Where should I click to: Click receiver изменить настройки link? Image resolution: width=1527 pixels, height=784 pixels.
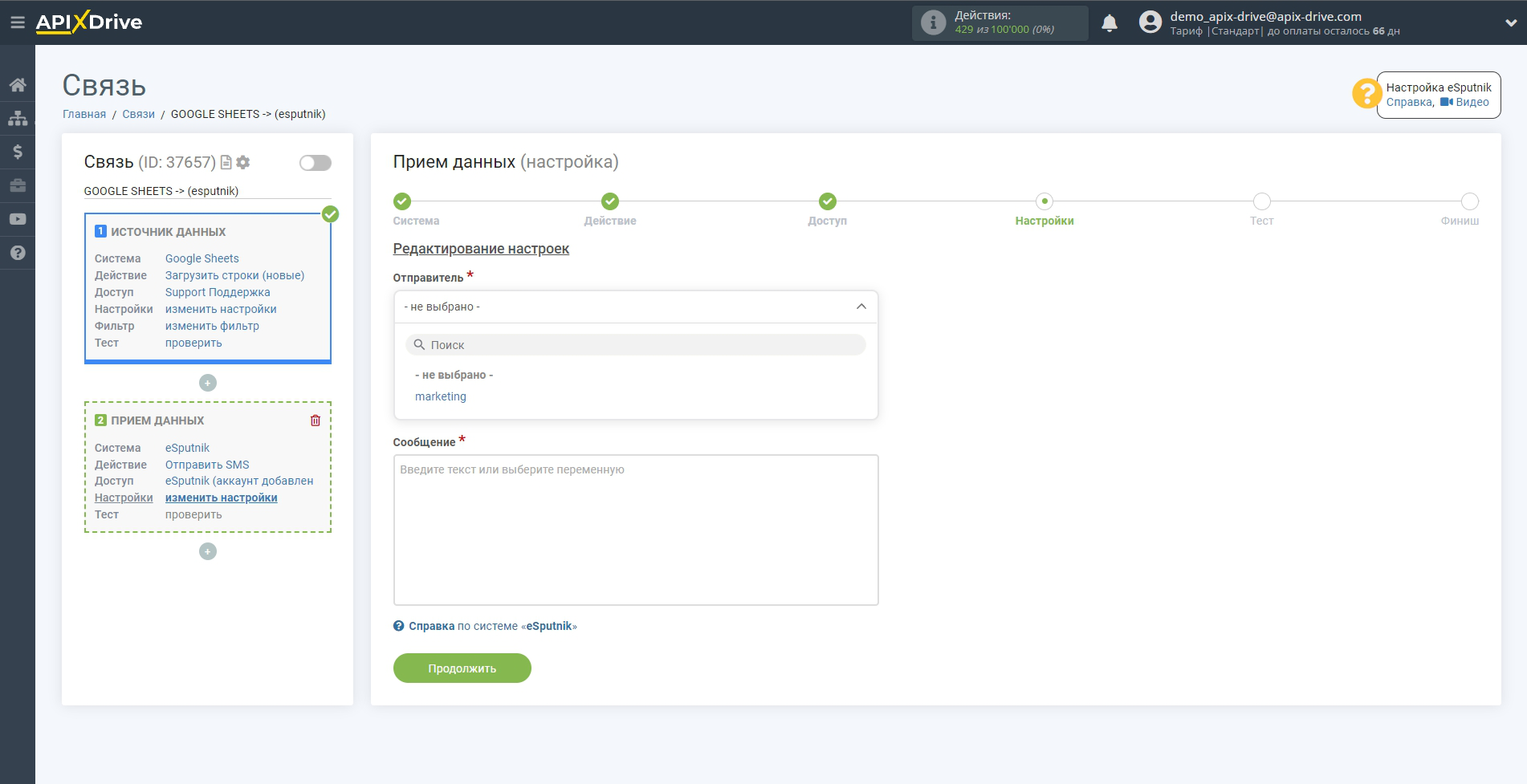click(x=222, y=498)
